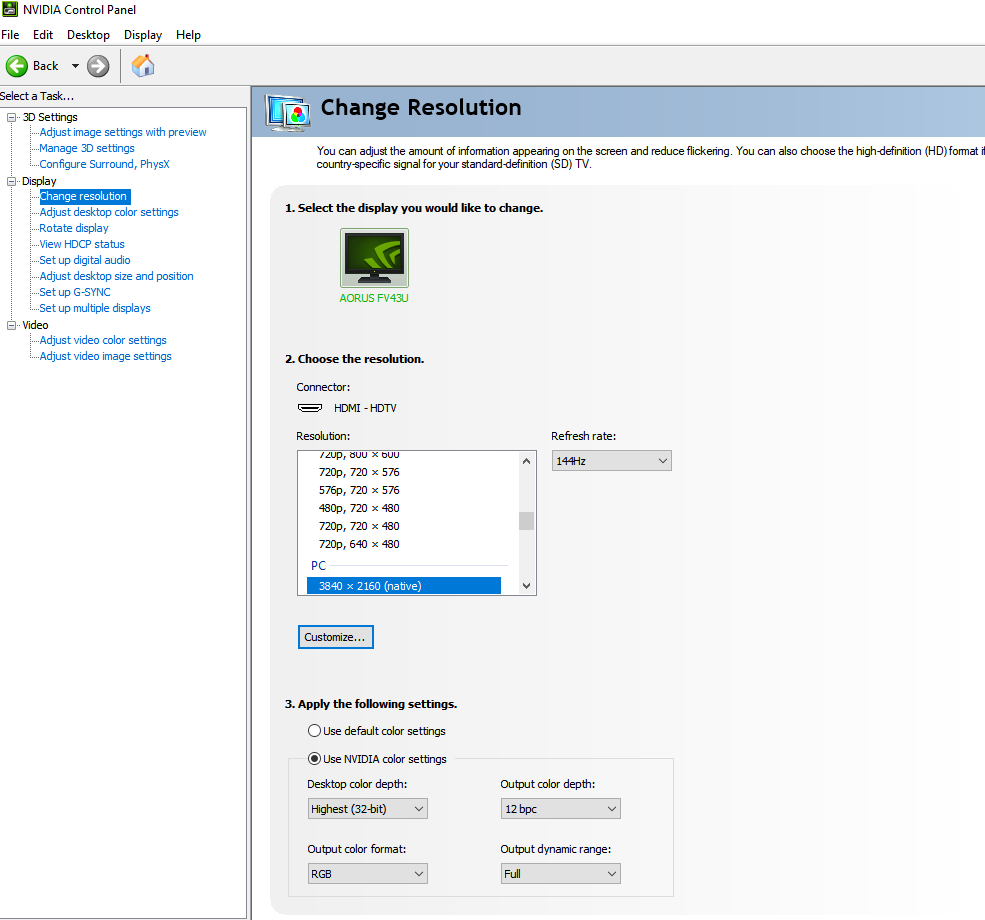Collapse the 3D Settings tree node
The image size is (985, 920).
[12, 117]
